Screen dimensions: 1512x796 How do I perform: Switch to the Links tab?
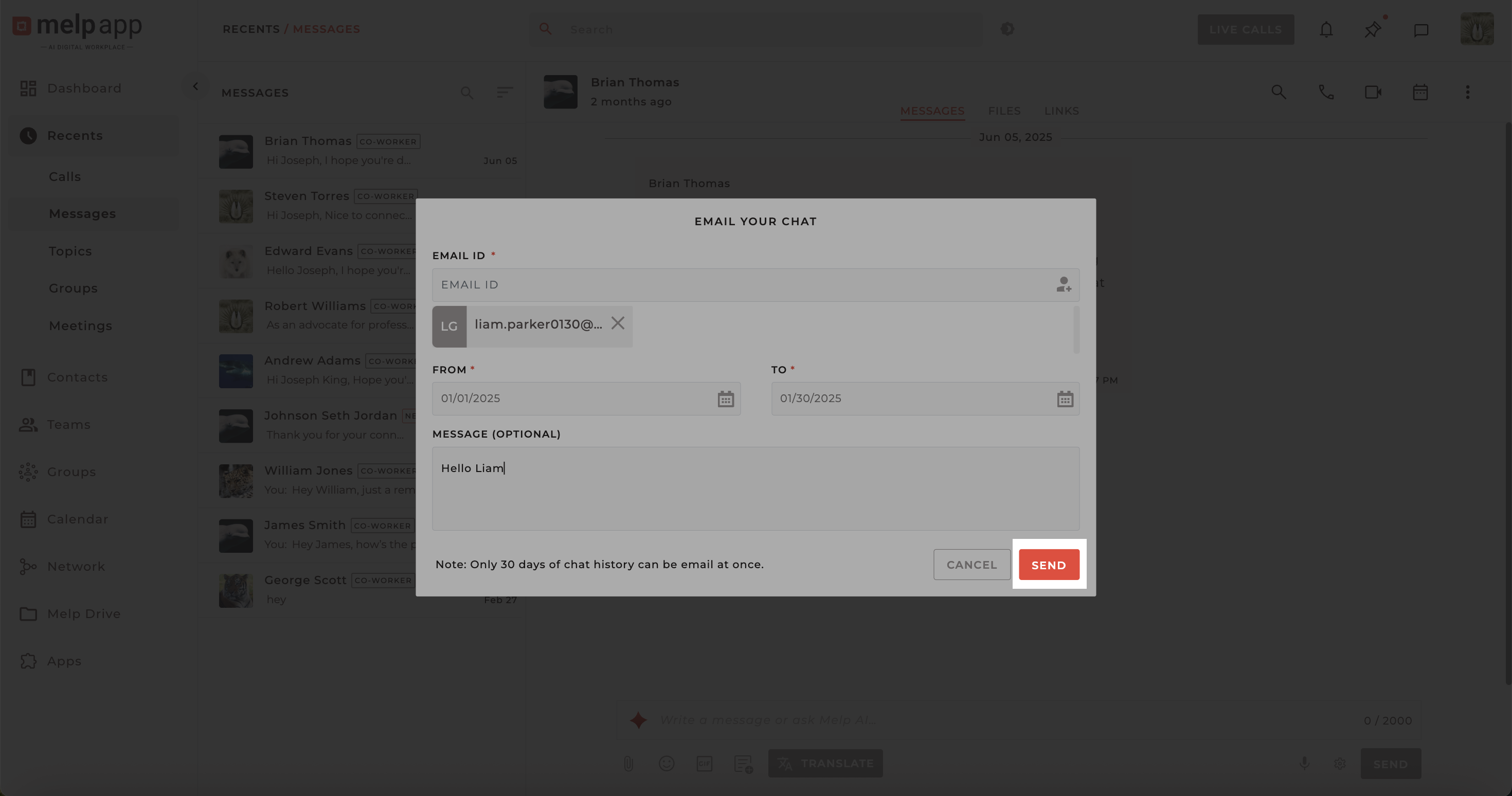1061,111
